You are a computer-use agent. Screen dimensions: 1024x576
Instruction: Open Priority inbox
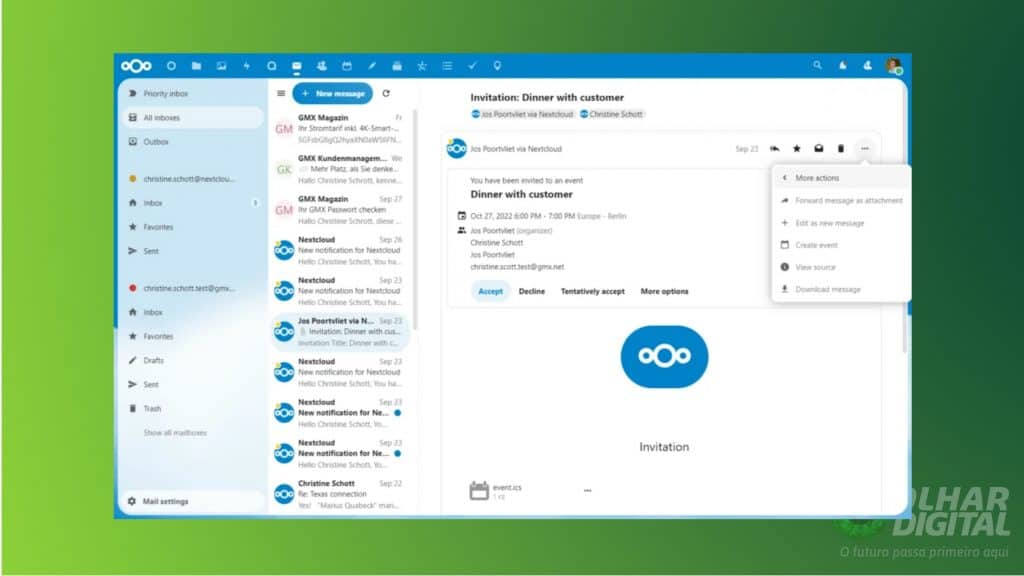193,93
